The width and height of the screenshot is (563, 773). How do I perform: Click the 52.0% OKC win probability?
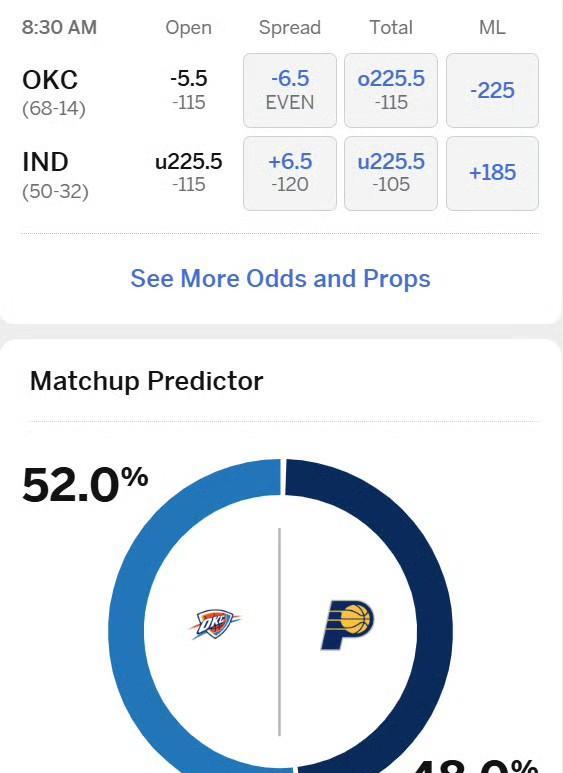tap(85, 485)
